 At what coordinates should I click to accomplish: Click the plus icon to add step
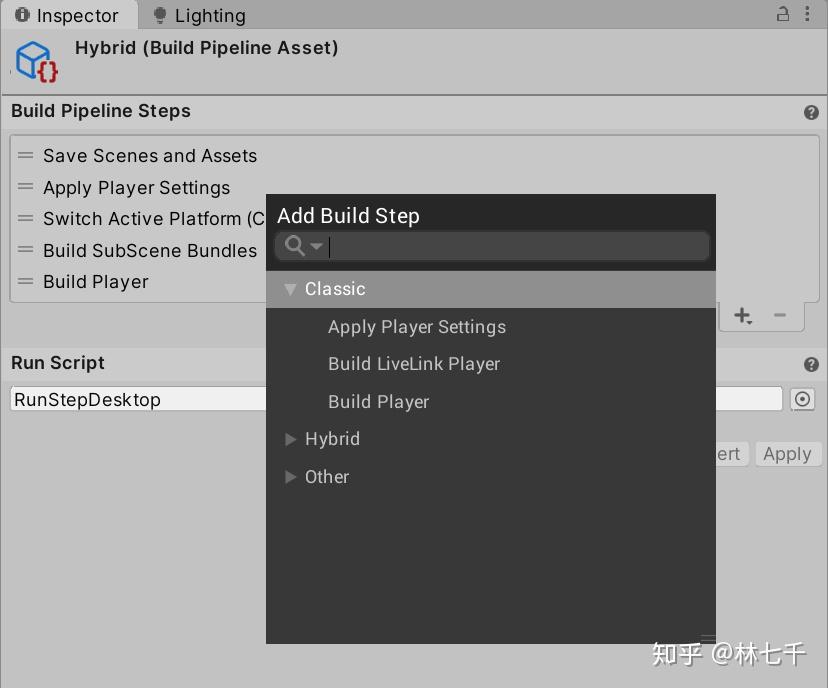[742, 315]
